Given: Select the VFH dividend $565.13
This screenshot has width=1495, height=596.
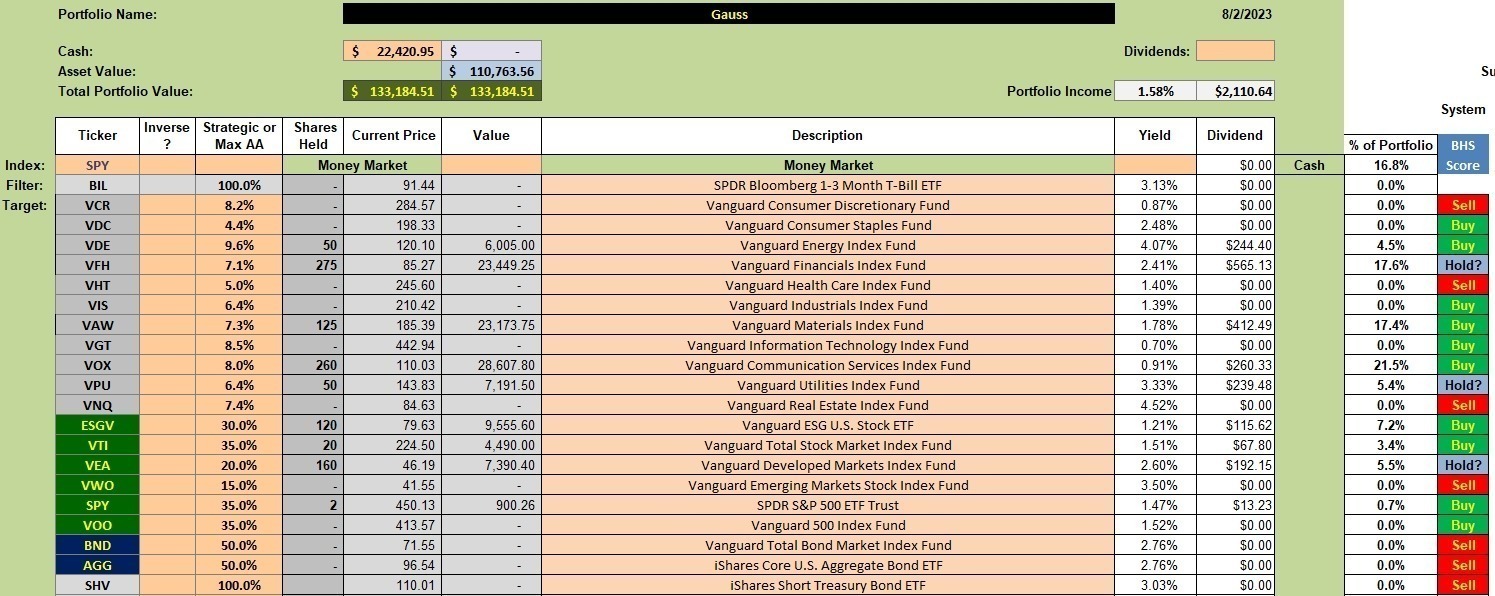Looking at the screenshot, I should (1235, 265).
